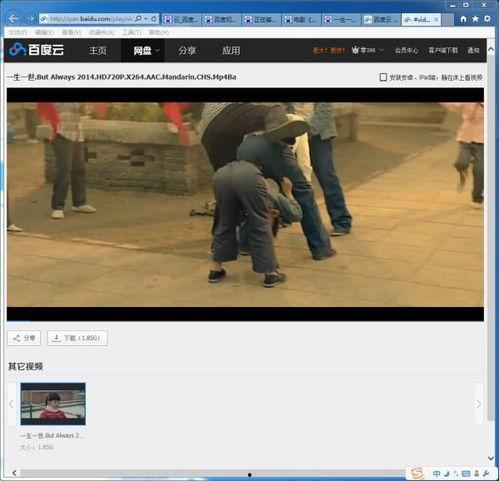Open the address bar dropdown arrow
The height and width of the screenshot is (481, 499).
[146, 19]
